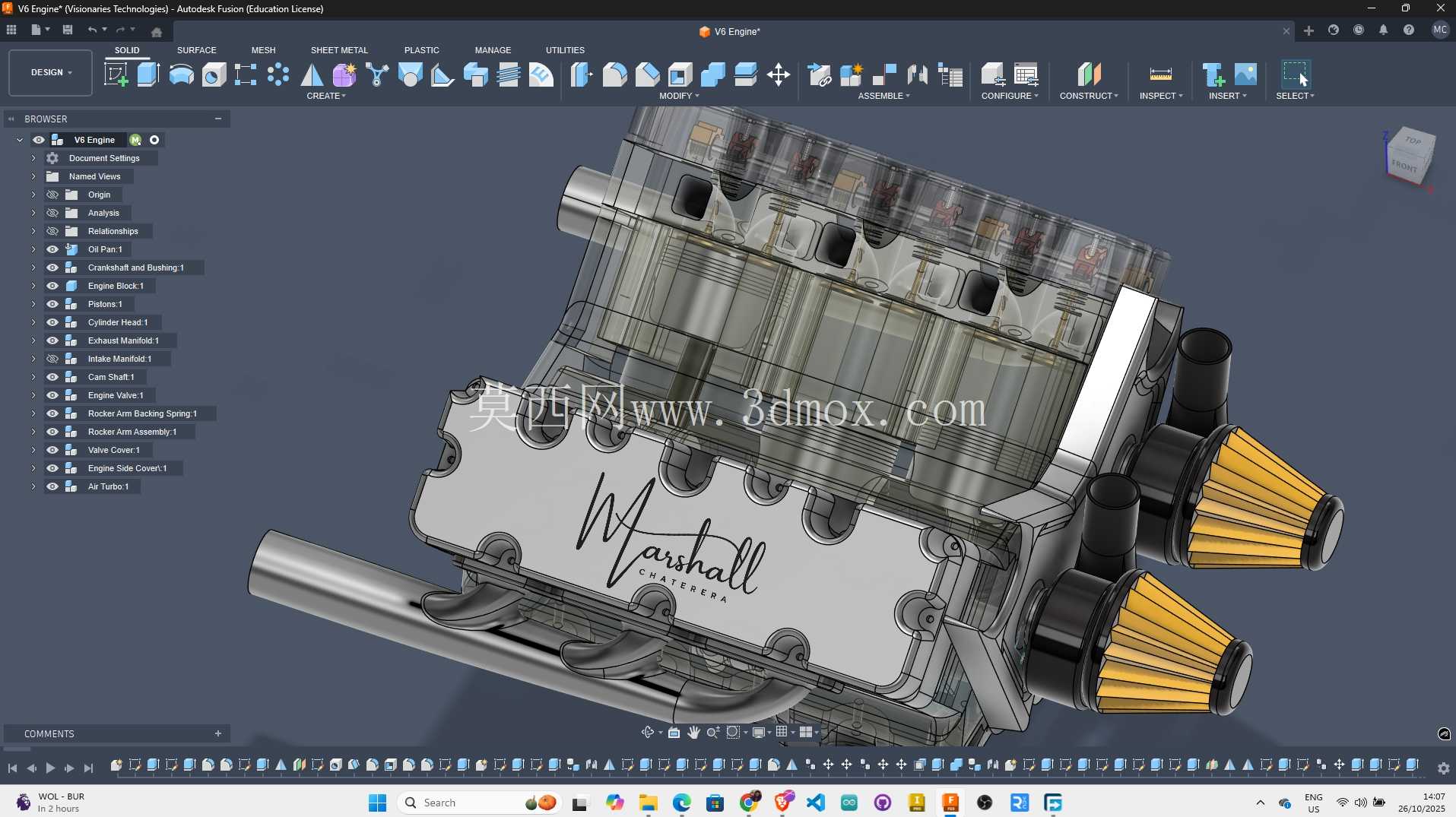Click the CONFIGURE menu label

(1010, 96)
